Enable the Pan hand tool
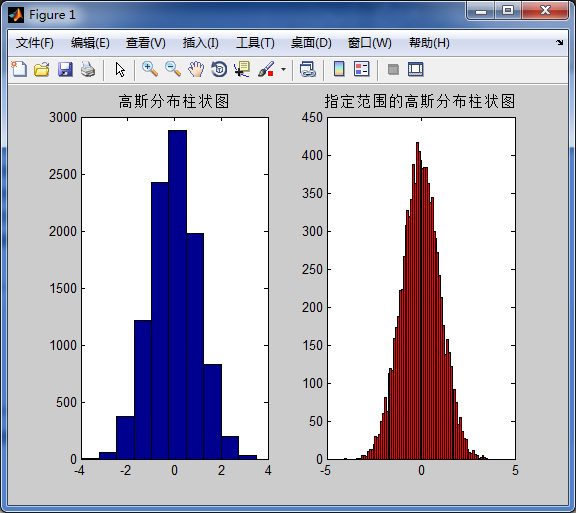576x513 pixels. (196, 69)
